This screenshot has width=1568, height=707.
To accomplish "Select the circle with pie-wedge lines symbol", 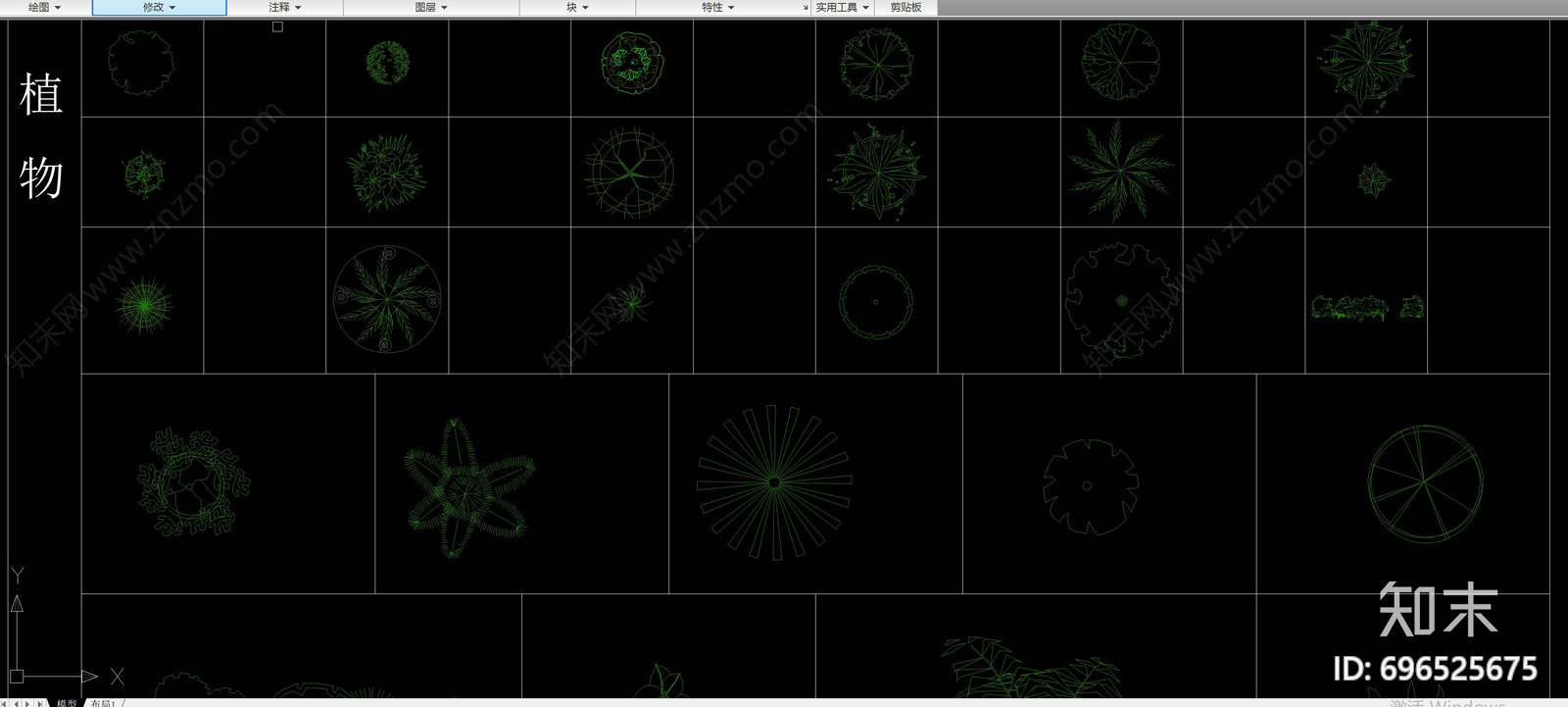I will tap(1425, 482).
